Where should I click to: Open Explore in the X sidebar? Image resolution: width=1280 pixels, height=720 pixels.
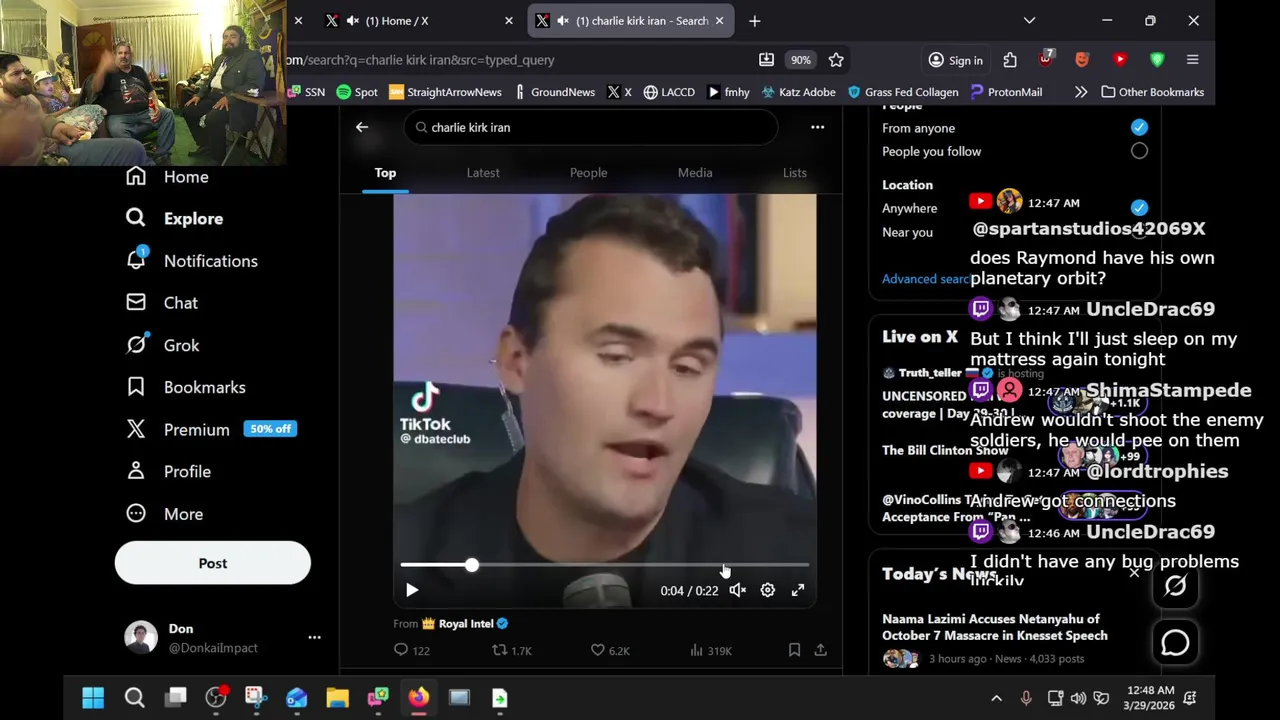click(174, 219)
